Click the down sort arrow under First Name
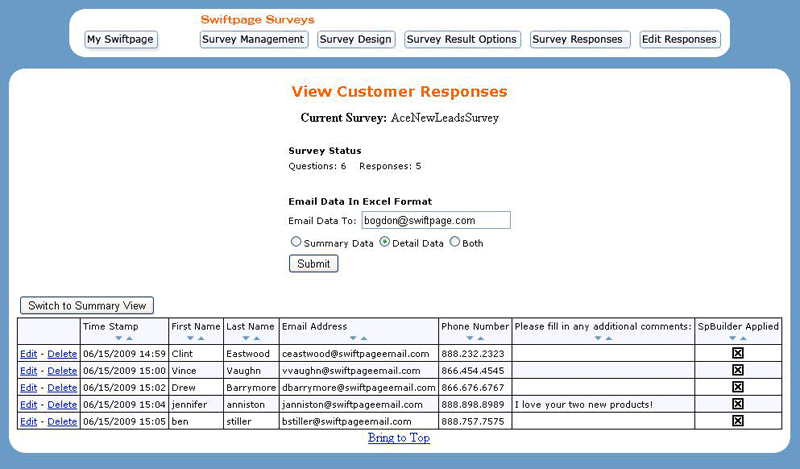 [x=190, y=338]
